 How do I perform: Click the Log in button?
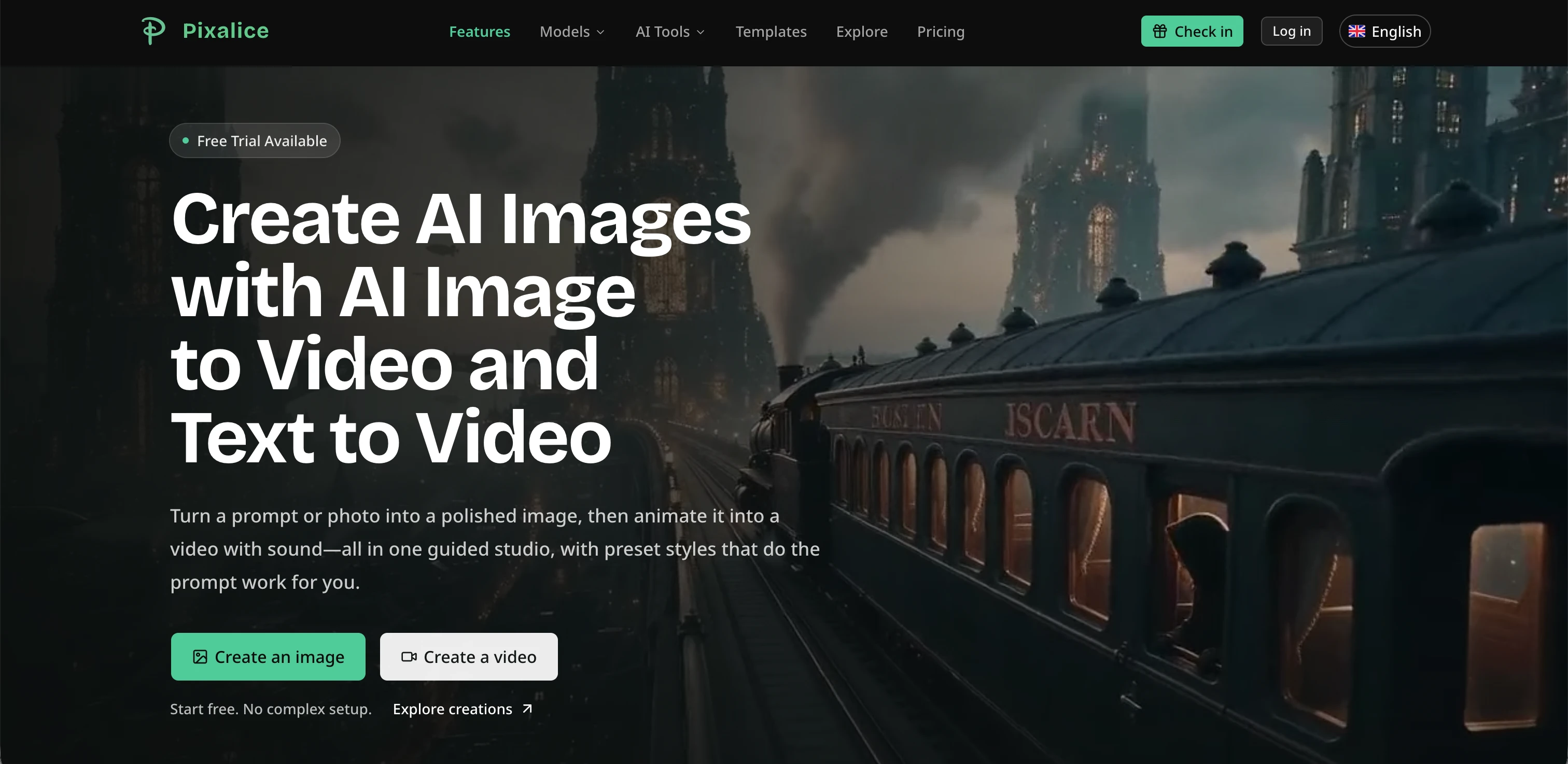(x=1292, y=31)
